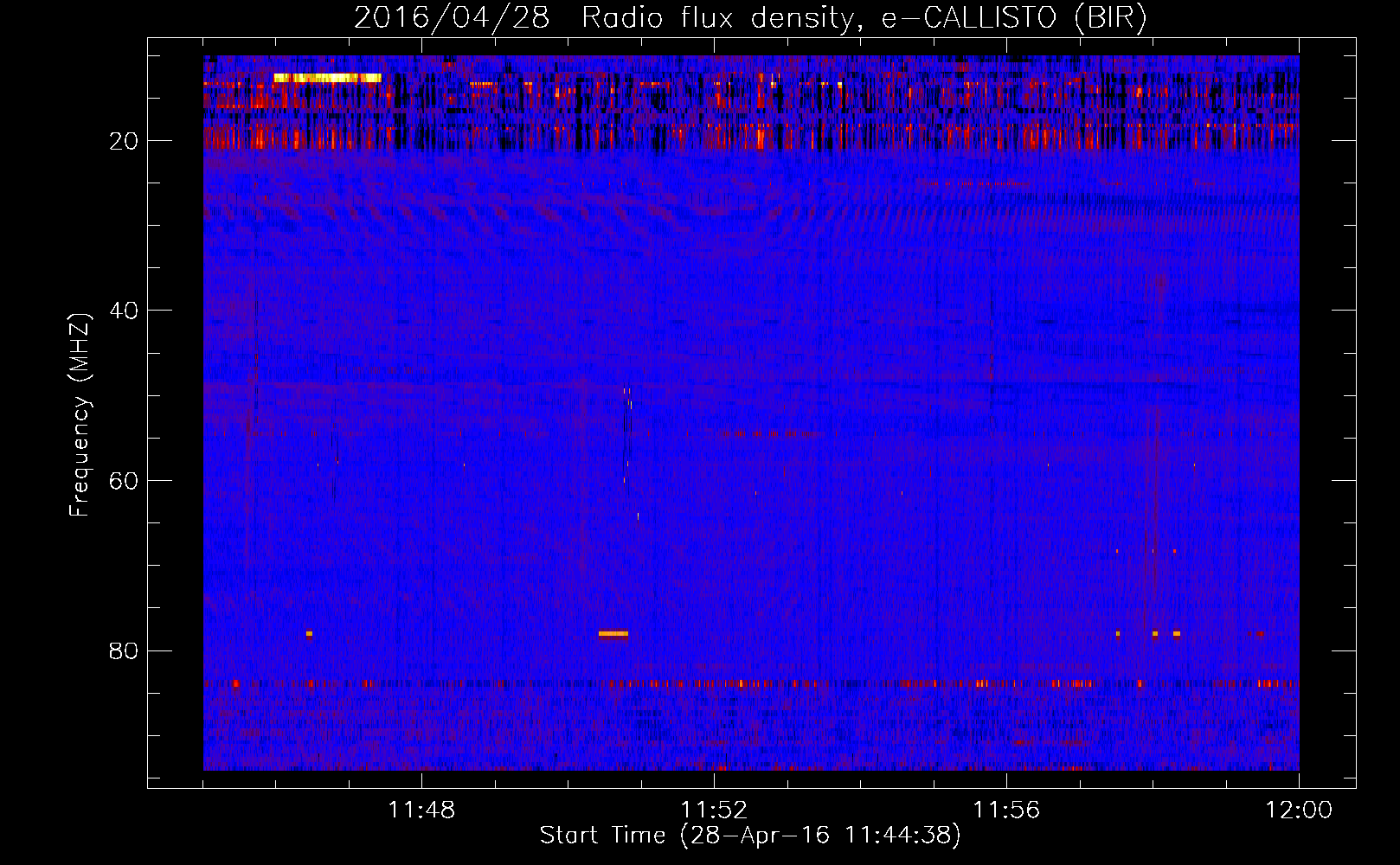
Task: Click the "60" frequency tick label
Action: click(125, 481)
